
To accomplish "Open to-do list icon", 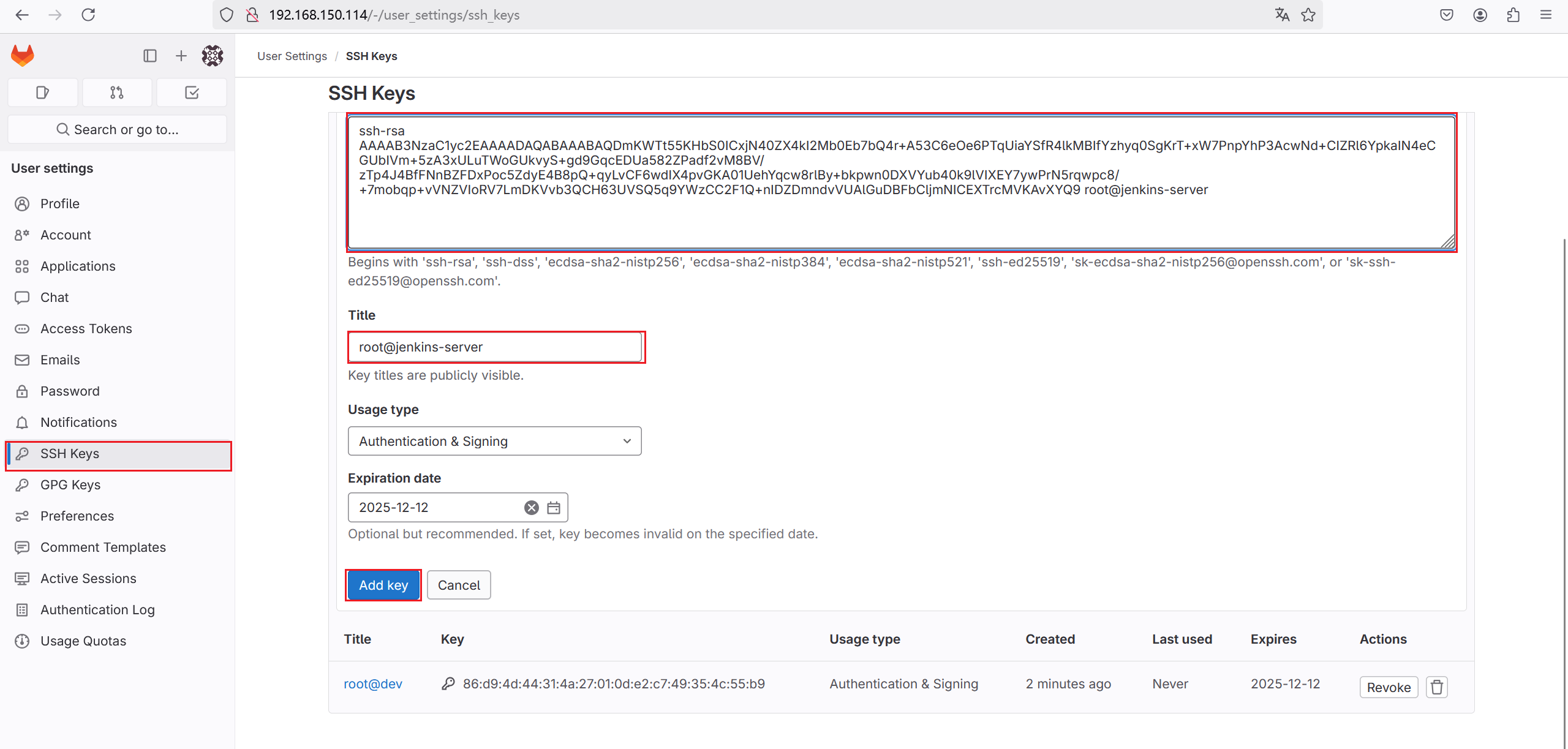I will 192,92.
